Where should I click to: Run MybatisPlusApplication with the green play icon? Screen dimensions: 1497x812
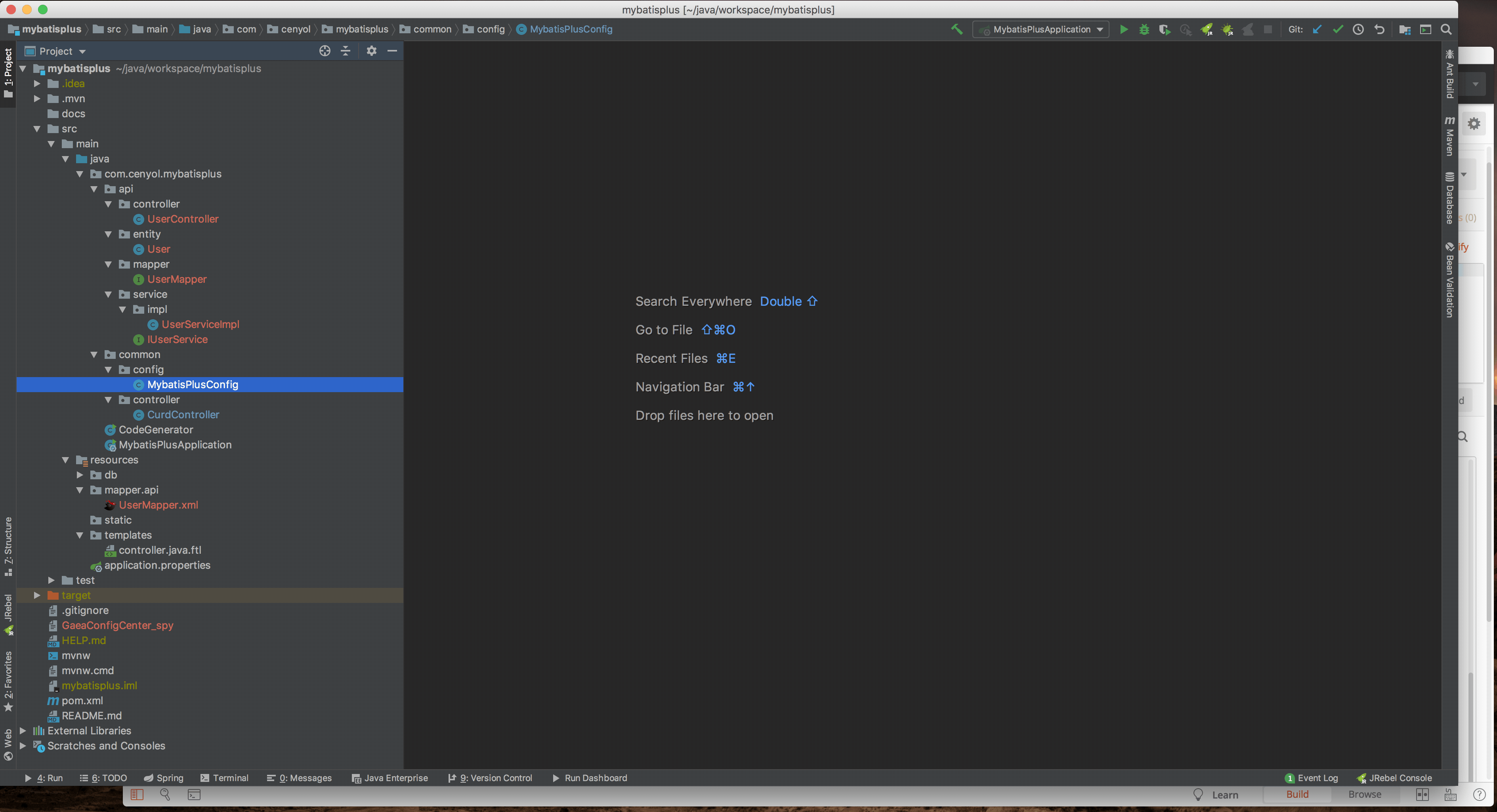pos(1123,29)
